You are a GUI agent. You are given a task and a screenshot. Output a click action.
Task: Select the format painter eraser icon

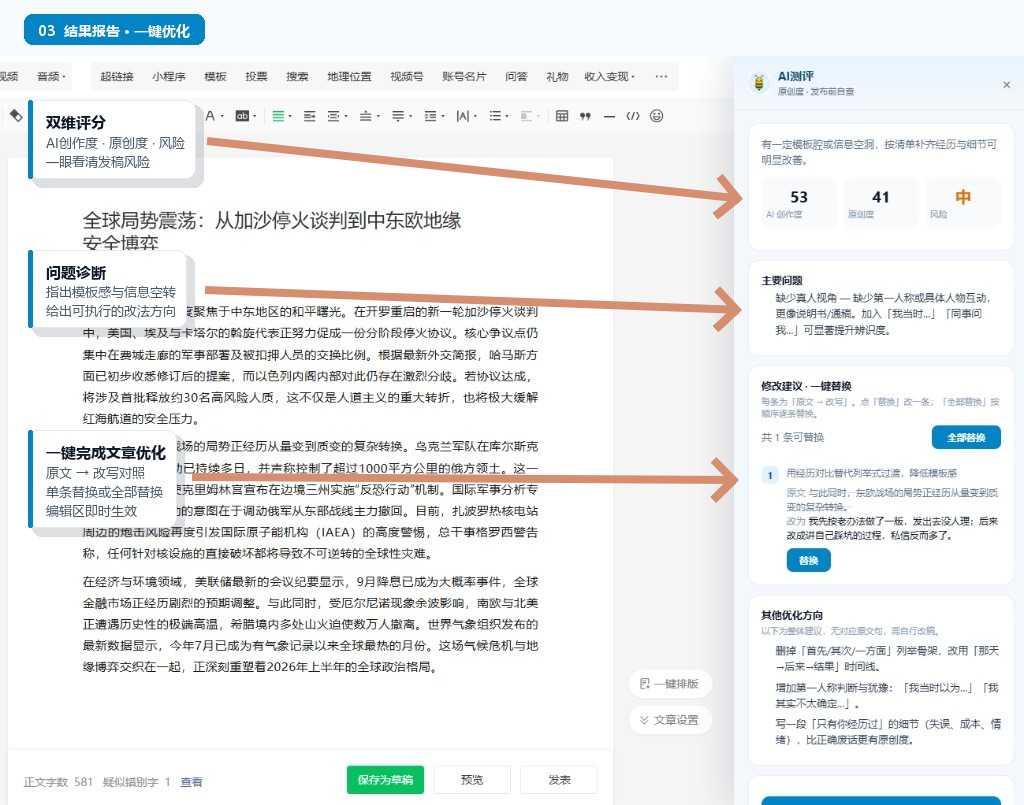16,116
